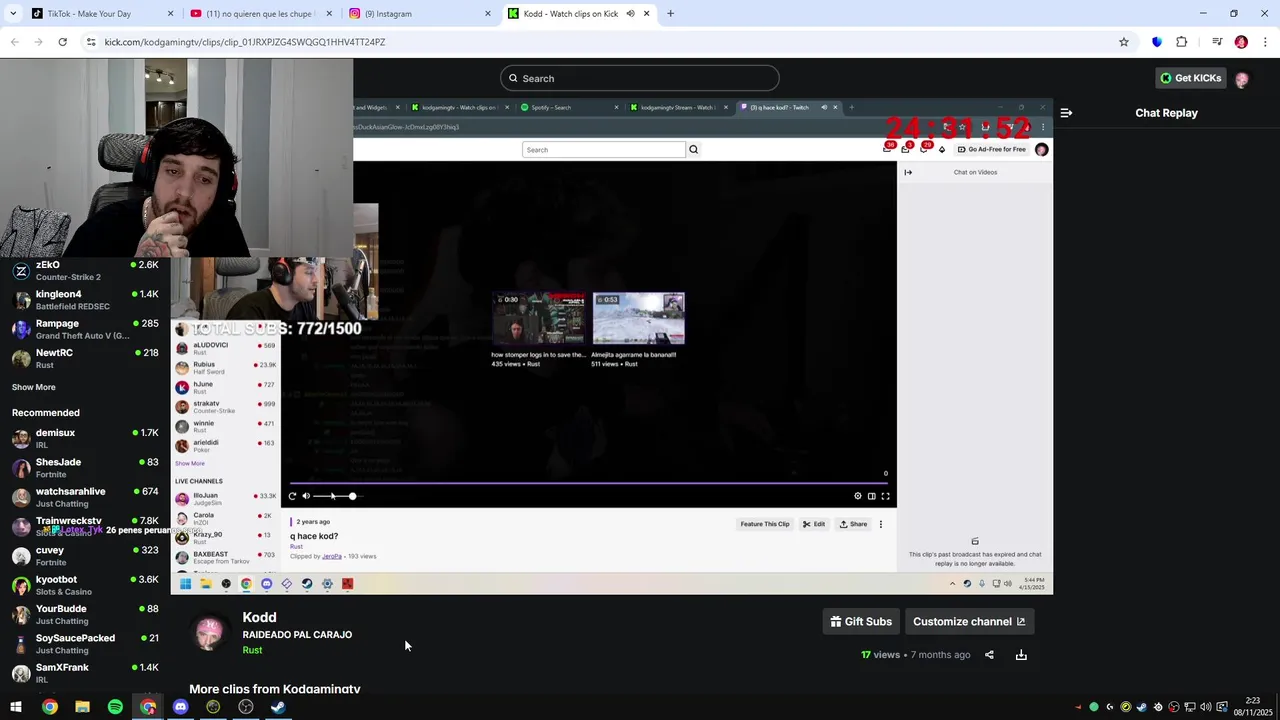Viewport: 1280px width, 720px height.
Task: Open the Almejita agarrame la banana thumbnail
Action: [x=638, y=318]
